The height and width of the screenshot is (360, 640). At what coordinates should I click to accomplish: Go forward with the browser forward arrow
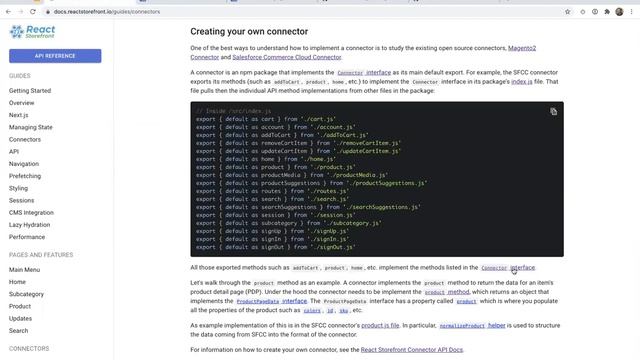[x=20, y=12]
